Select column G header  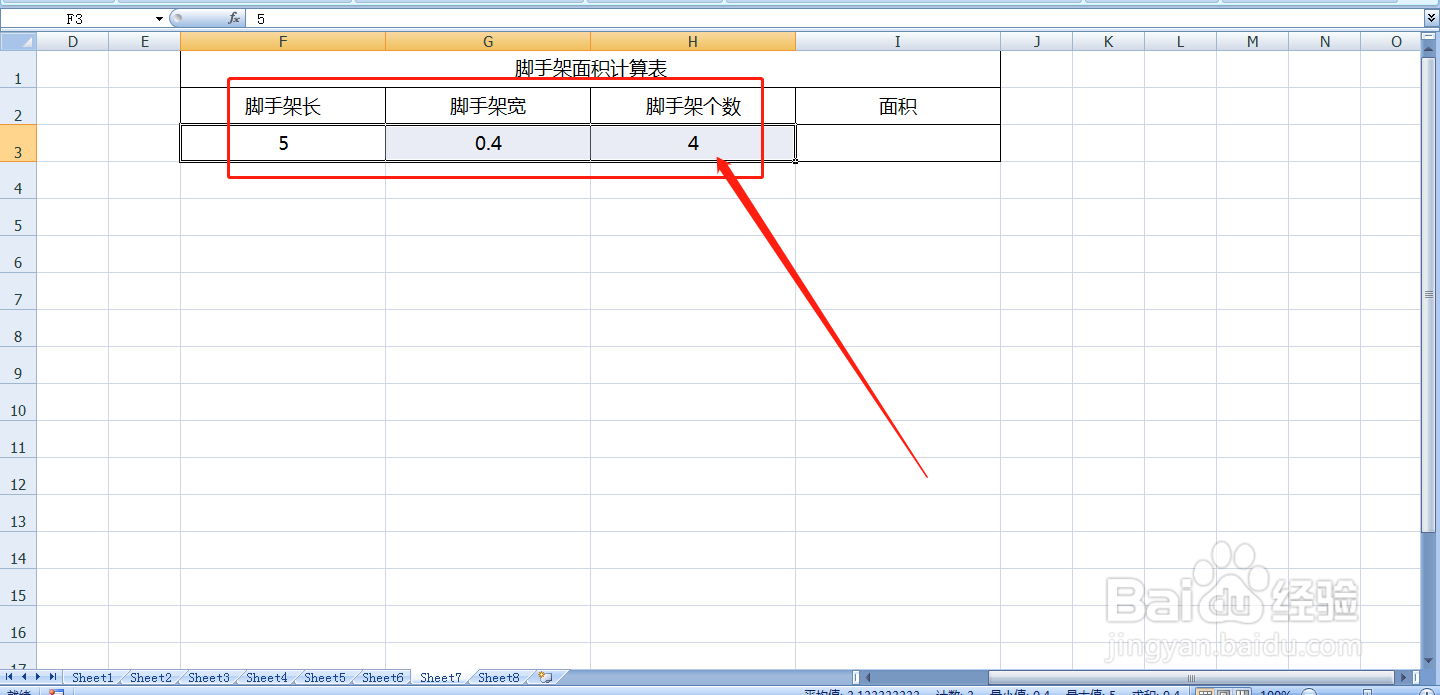point(488,41)
